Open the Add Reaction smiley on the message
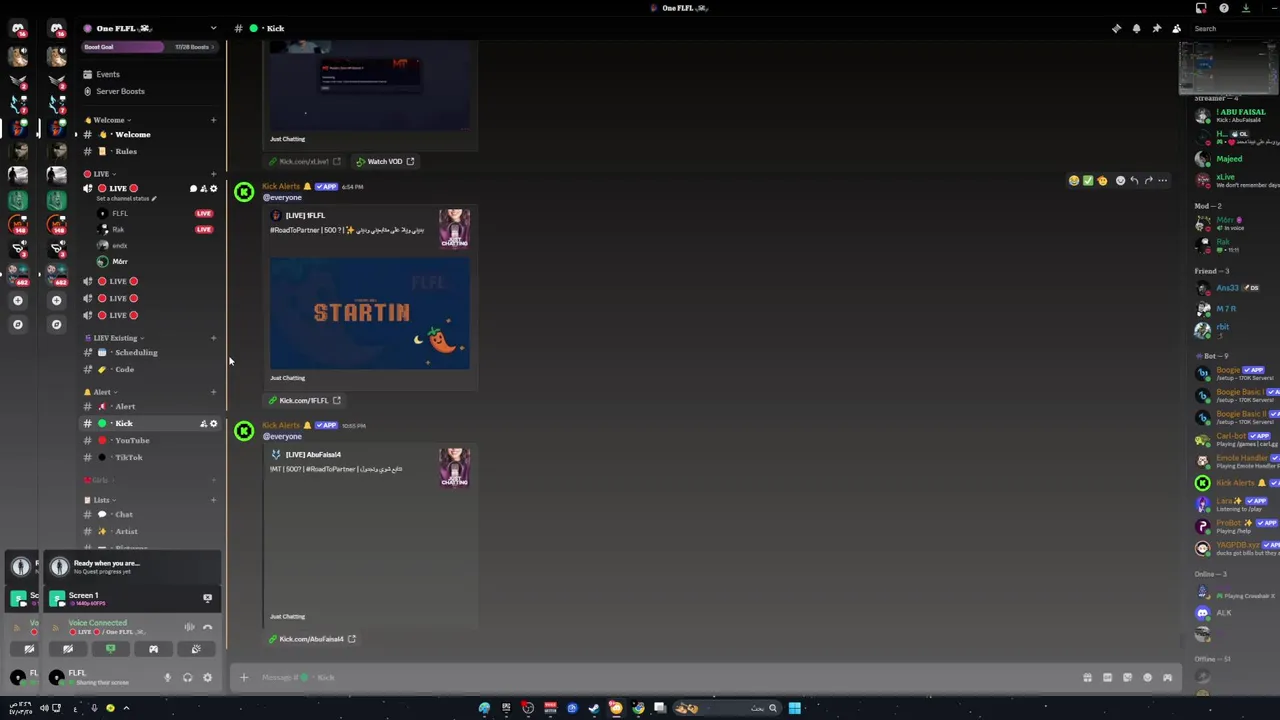 click(1120, 181)
